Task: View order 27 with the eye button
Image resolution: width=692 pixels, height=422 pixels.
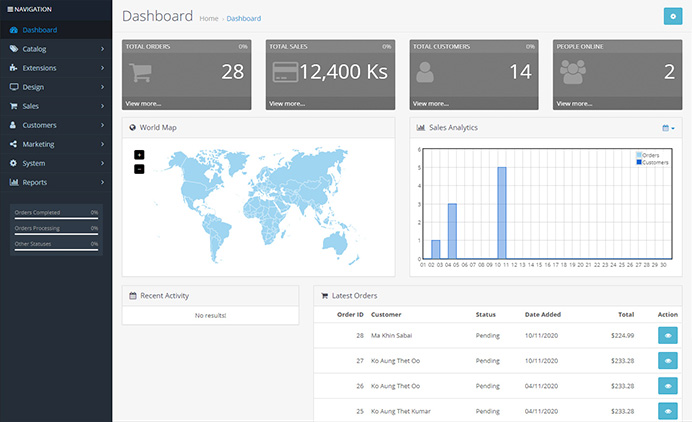Action: [668, 361]
